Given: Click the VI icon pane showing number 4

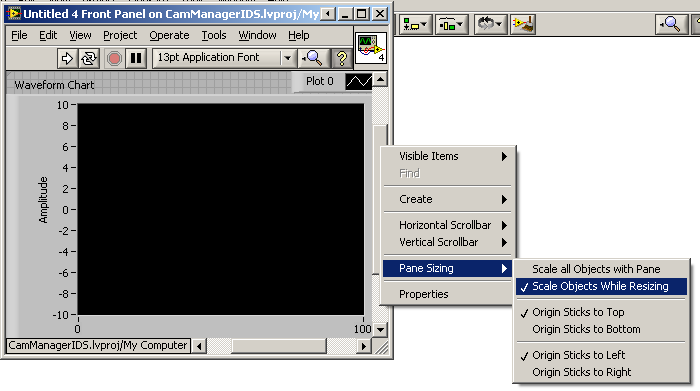Looking at the screenshot, I should click(371, 48).
